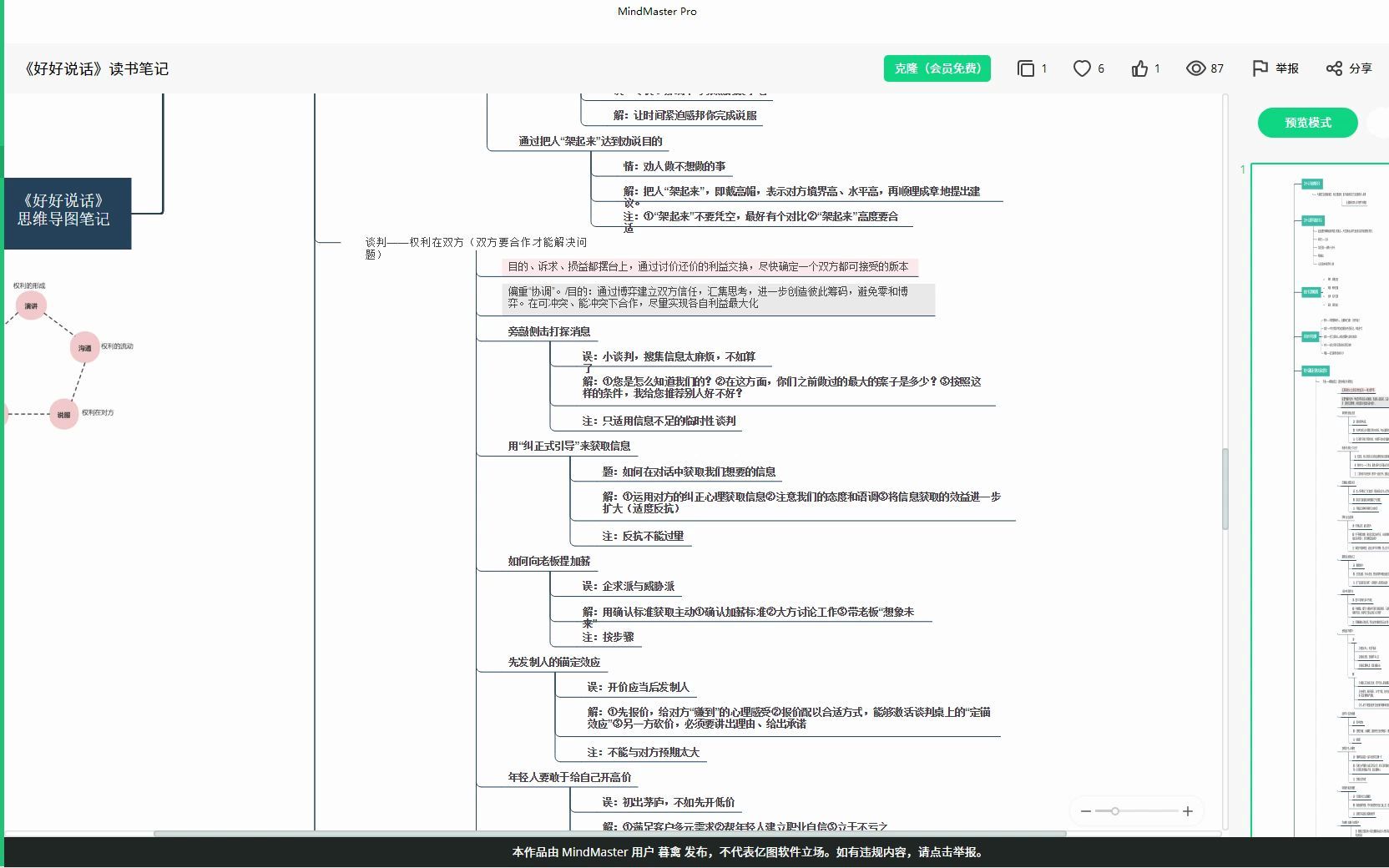Click the eye views icon
The width and height of the screenshot is (1389, 868).
tap(1195, 68)
